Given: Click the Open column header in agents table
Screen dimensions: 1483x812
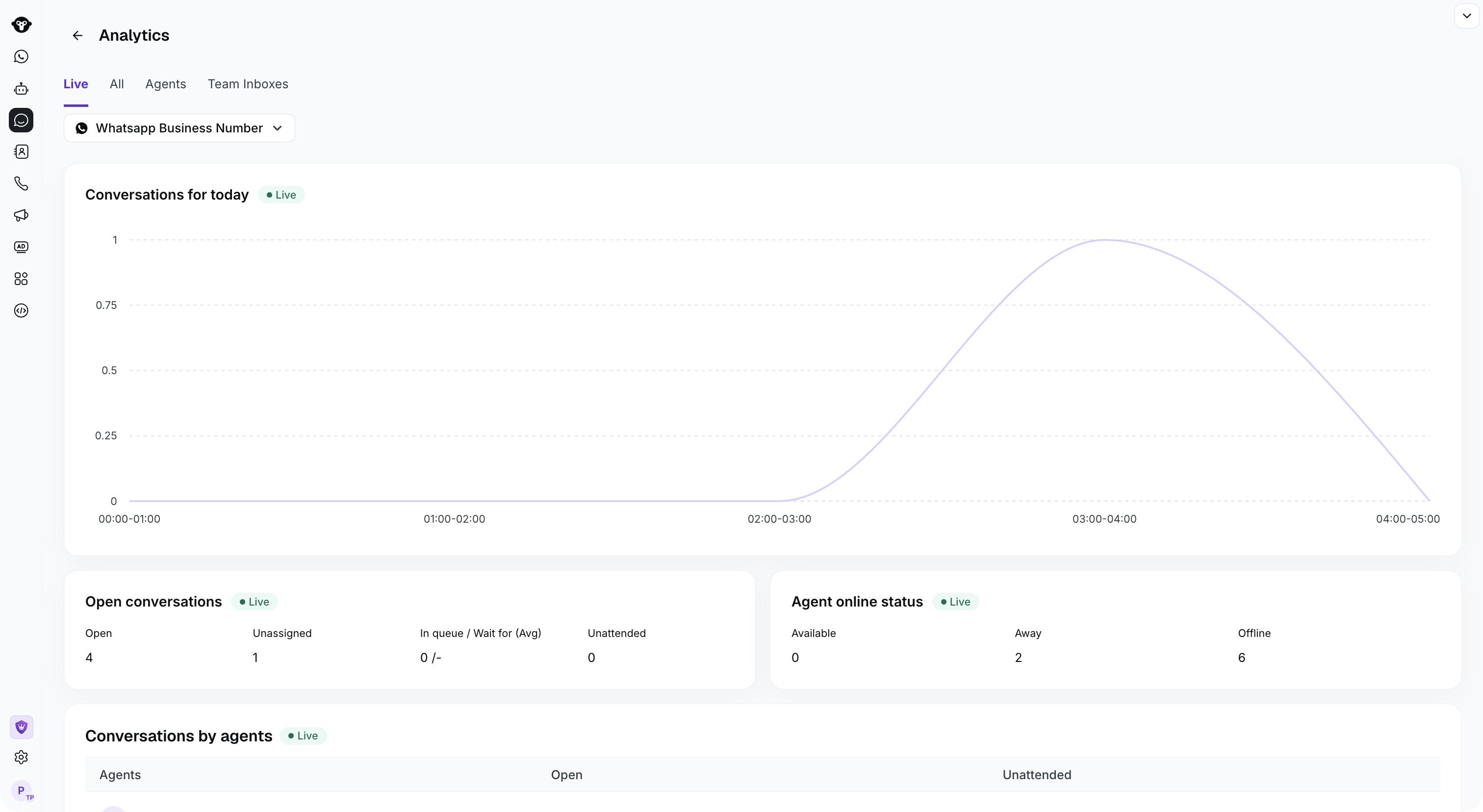Looking at the screenshot, I should [x=567, y=775].
